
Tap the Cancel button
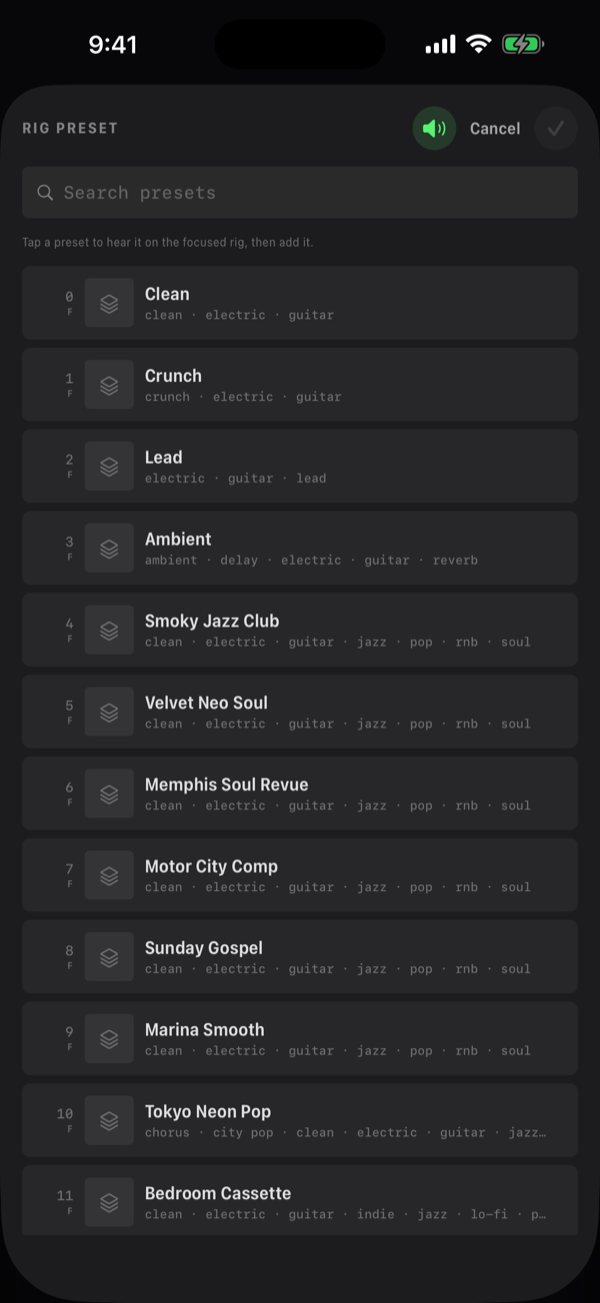(x=495, y=128)
